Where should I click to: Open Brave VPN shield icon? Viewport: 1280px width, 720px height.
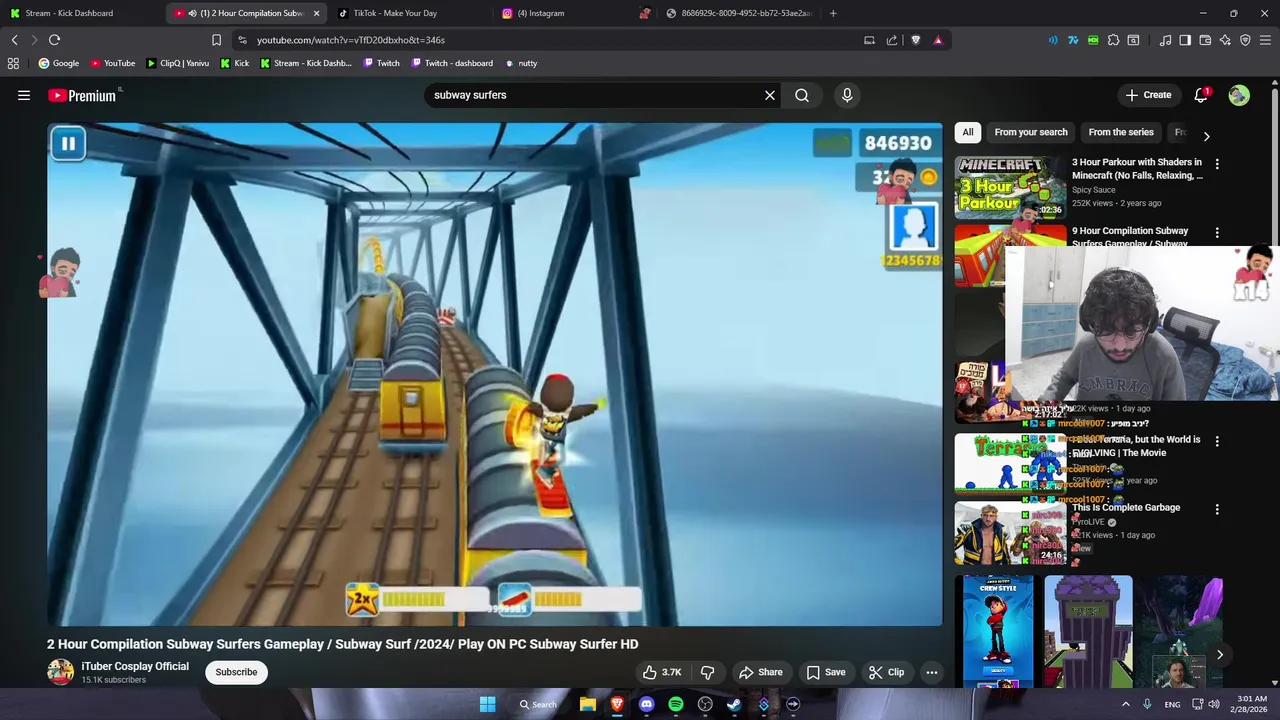pyautogui.click(x=1245, y=40)
